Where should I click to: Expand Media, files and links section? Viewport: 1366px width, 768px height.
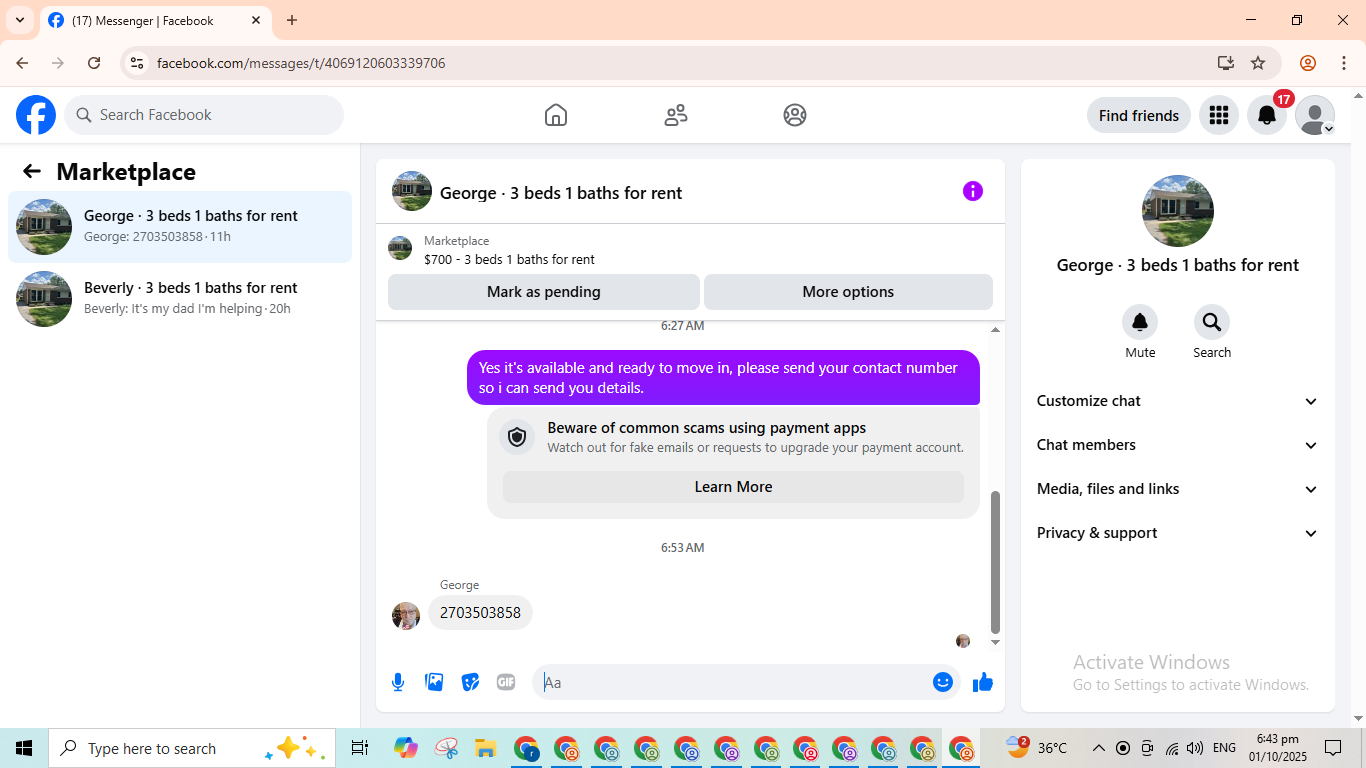(x=1178, y=489)
